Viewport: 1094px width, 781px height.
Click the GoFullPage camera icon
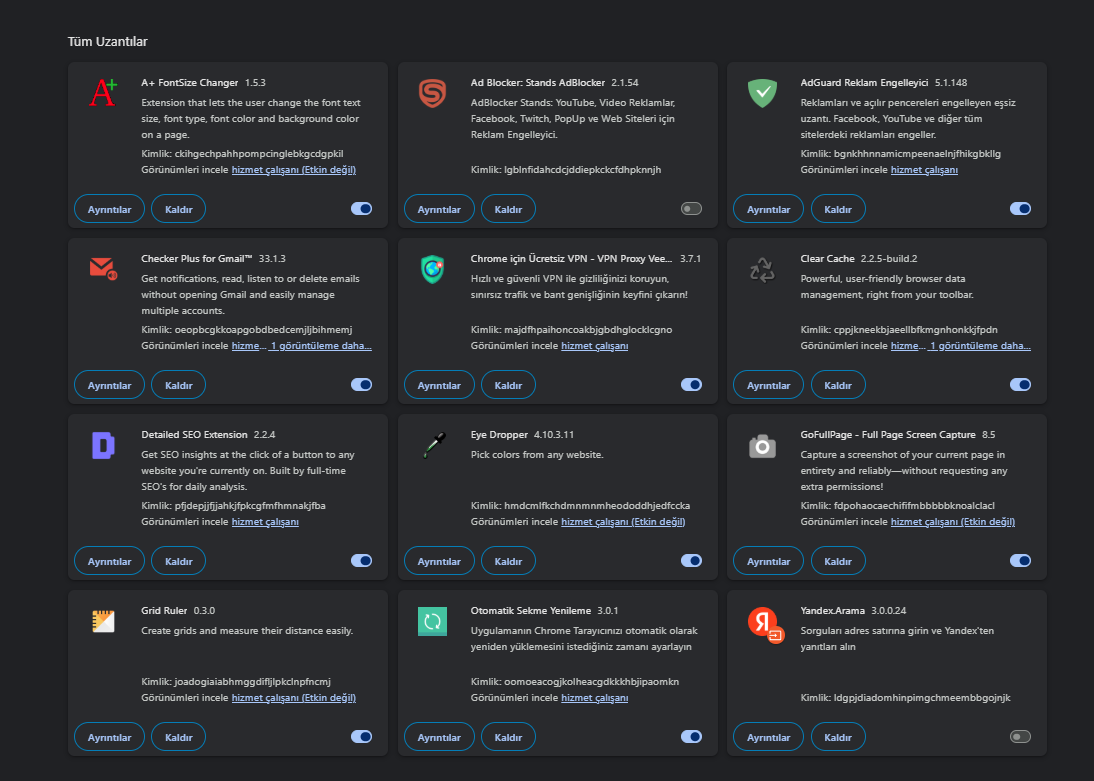click(762, 446)
